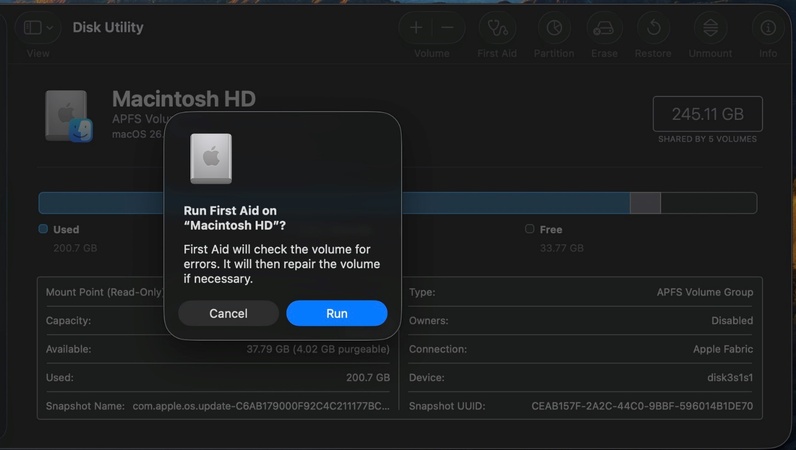Click the Apple Fabric connection value

tap(723, 349)
